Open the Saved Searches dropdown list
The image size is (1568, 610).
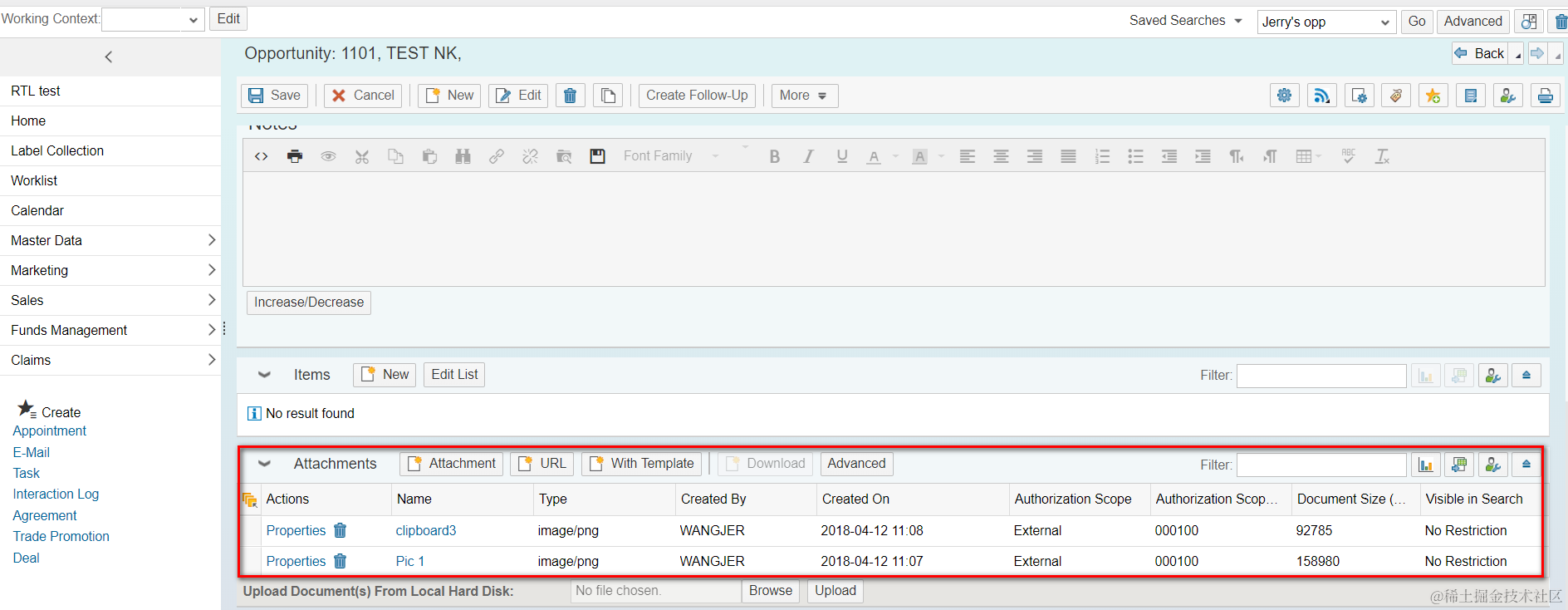coord(1185,21)
